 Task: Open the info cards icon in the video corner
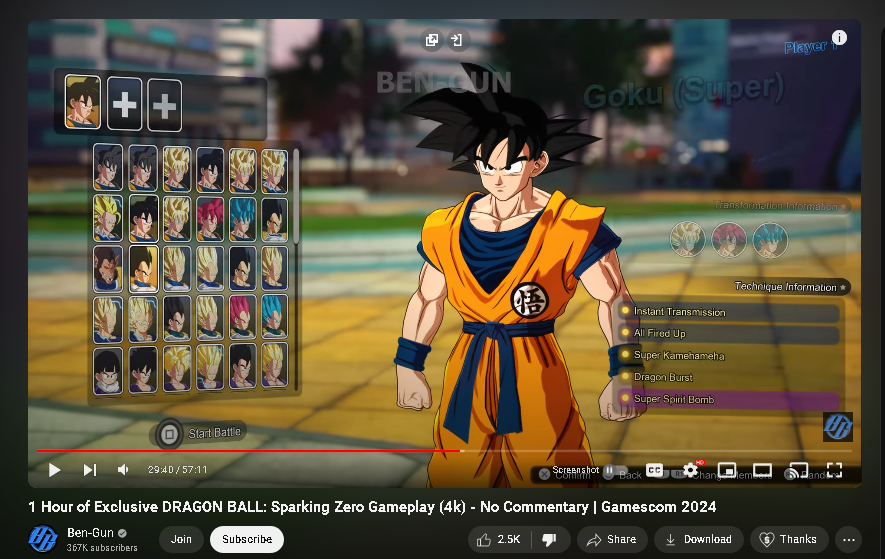[839, 37]
